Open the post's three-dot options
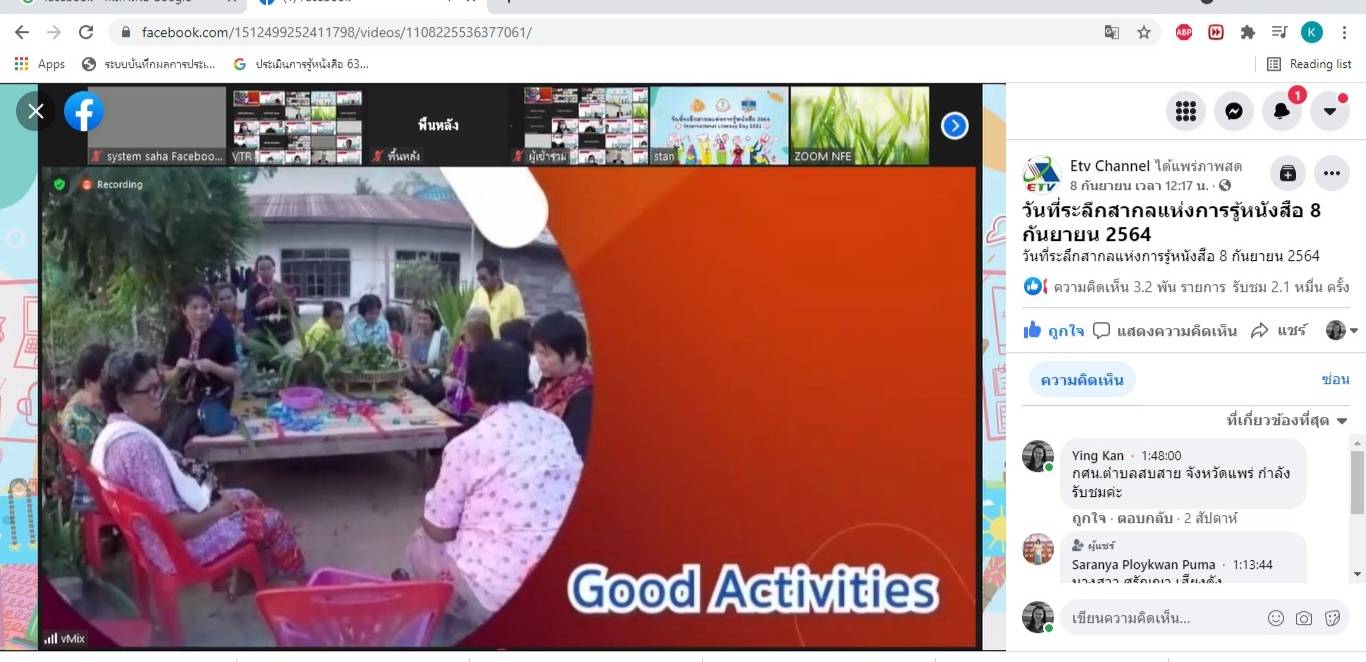This screenshot has width=1366, height=662. (x=1332, y=173)
